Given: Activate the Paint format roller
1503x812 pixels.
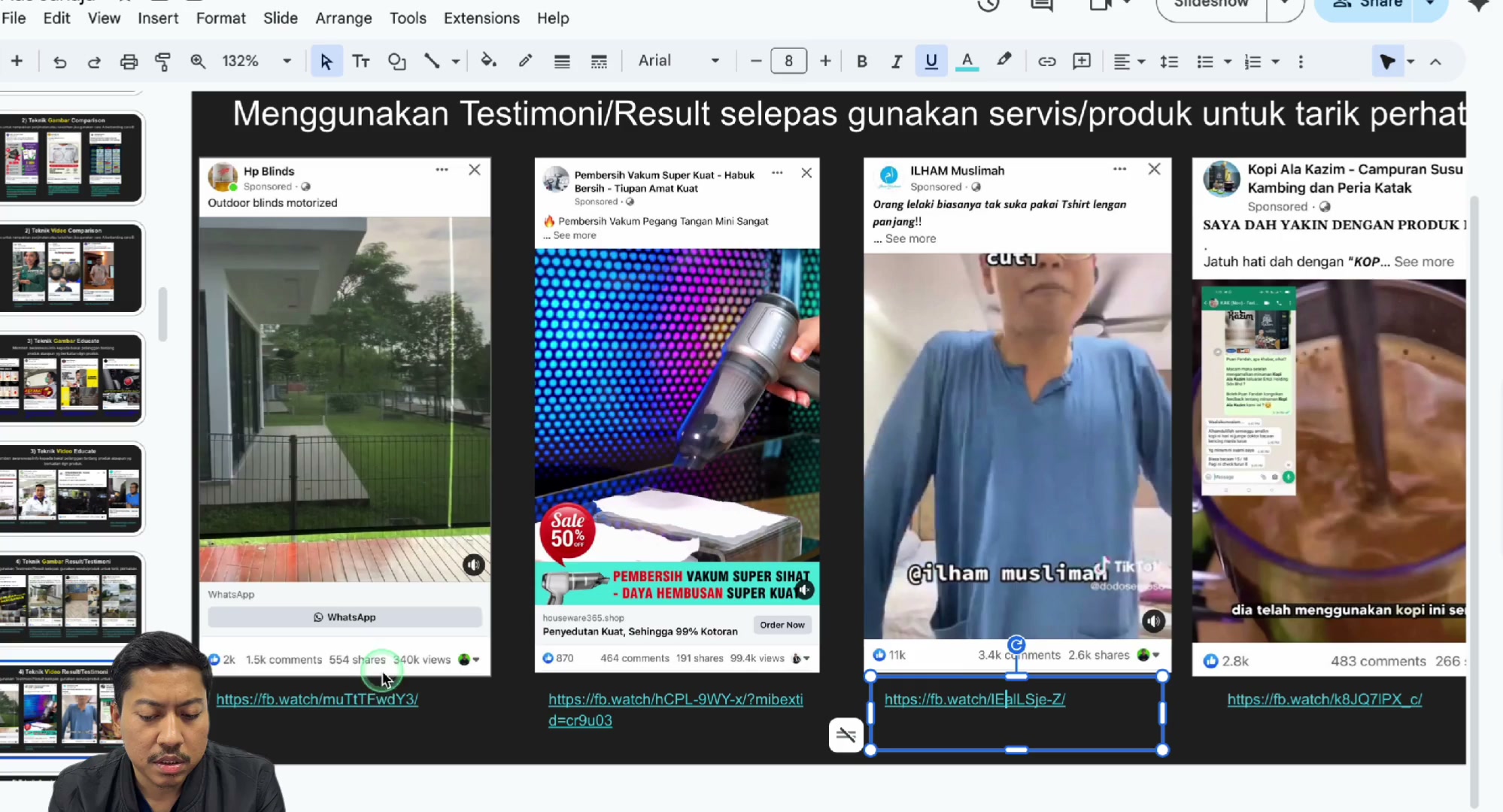Looking at the screenshot, I should point(162,62).
